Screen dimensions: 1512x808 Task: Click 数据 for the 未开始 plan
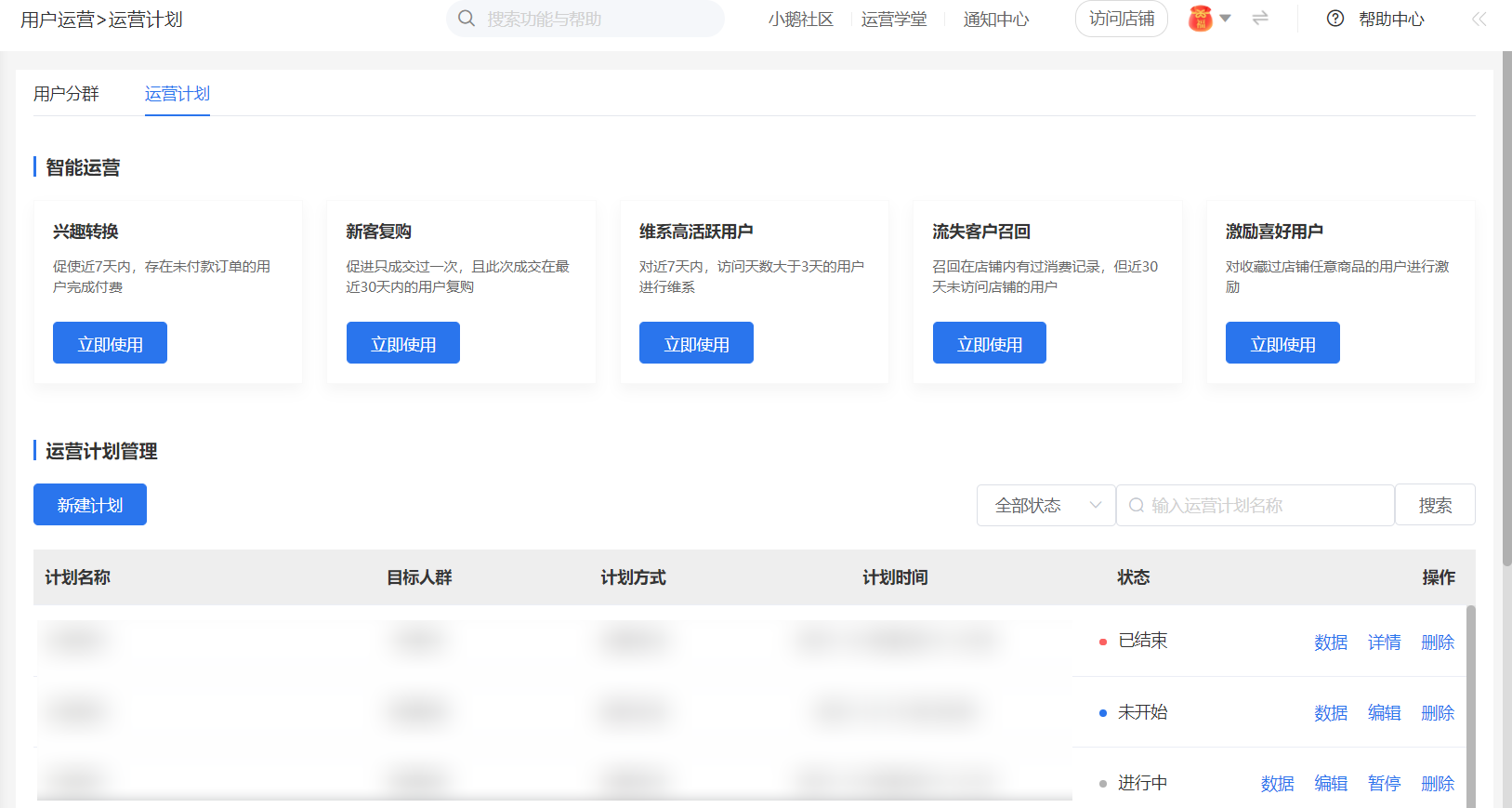coord(1331,713)
